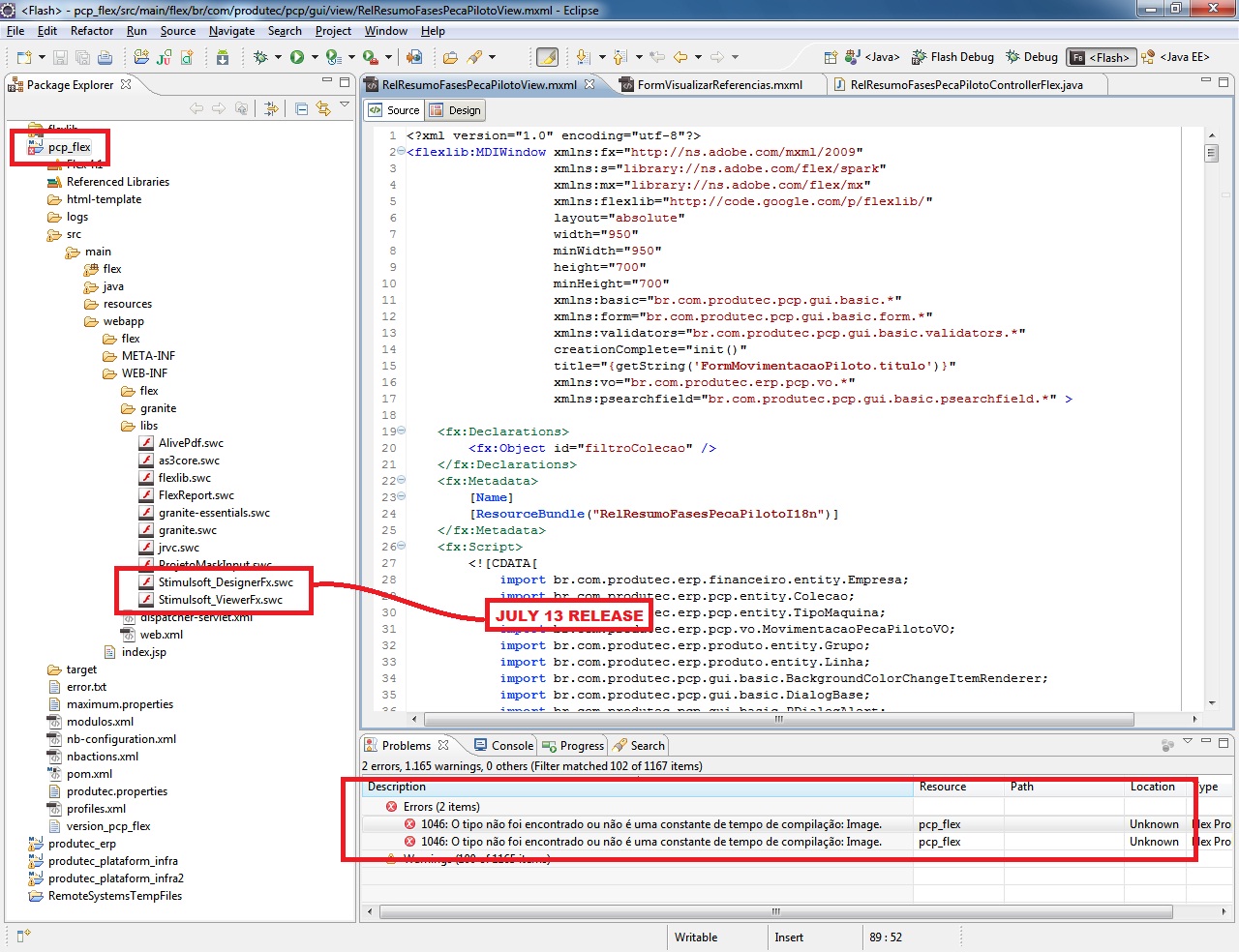Image resolution: width=1239 pixels, height=952 pixels.
Task: Select the html-template folder
Action: point(104,199)
